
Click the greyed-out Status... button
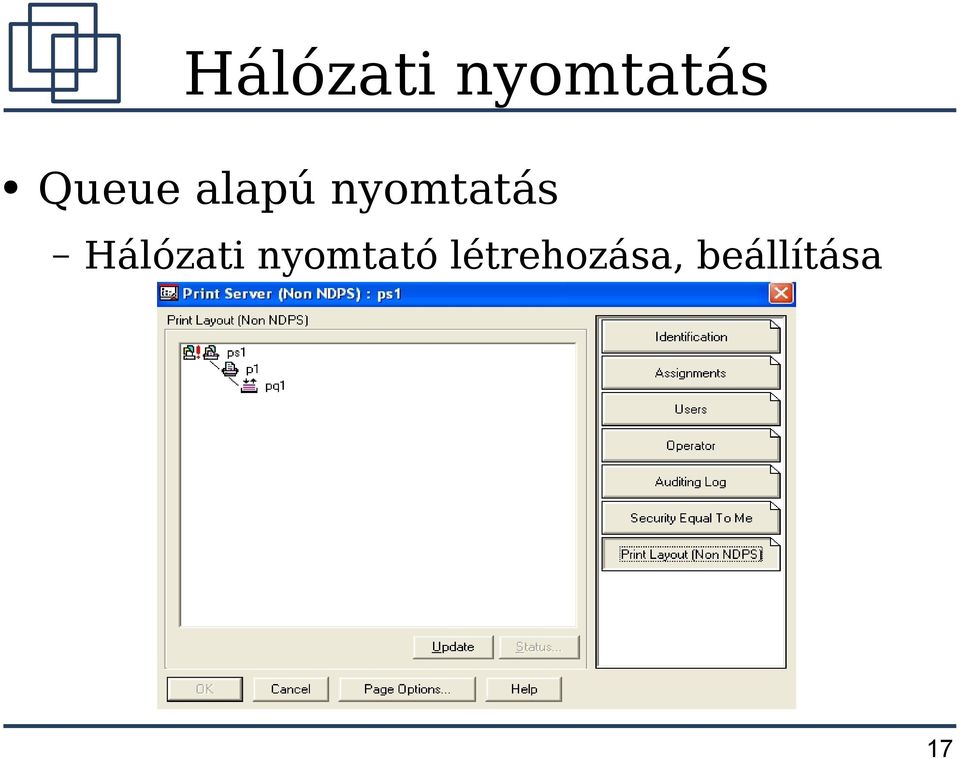[x=539, y=647]
